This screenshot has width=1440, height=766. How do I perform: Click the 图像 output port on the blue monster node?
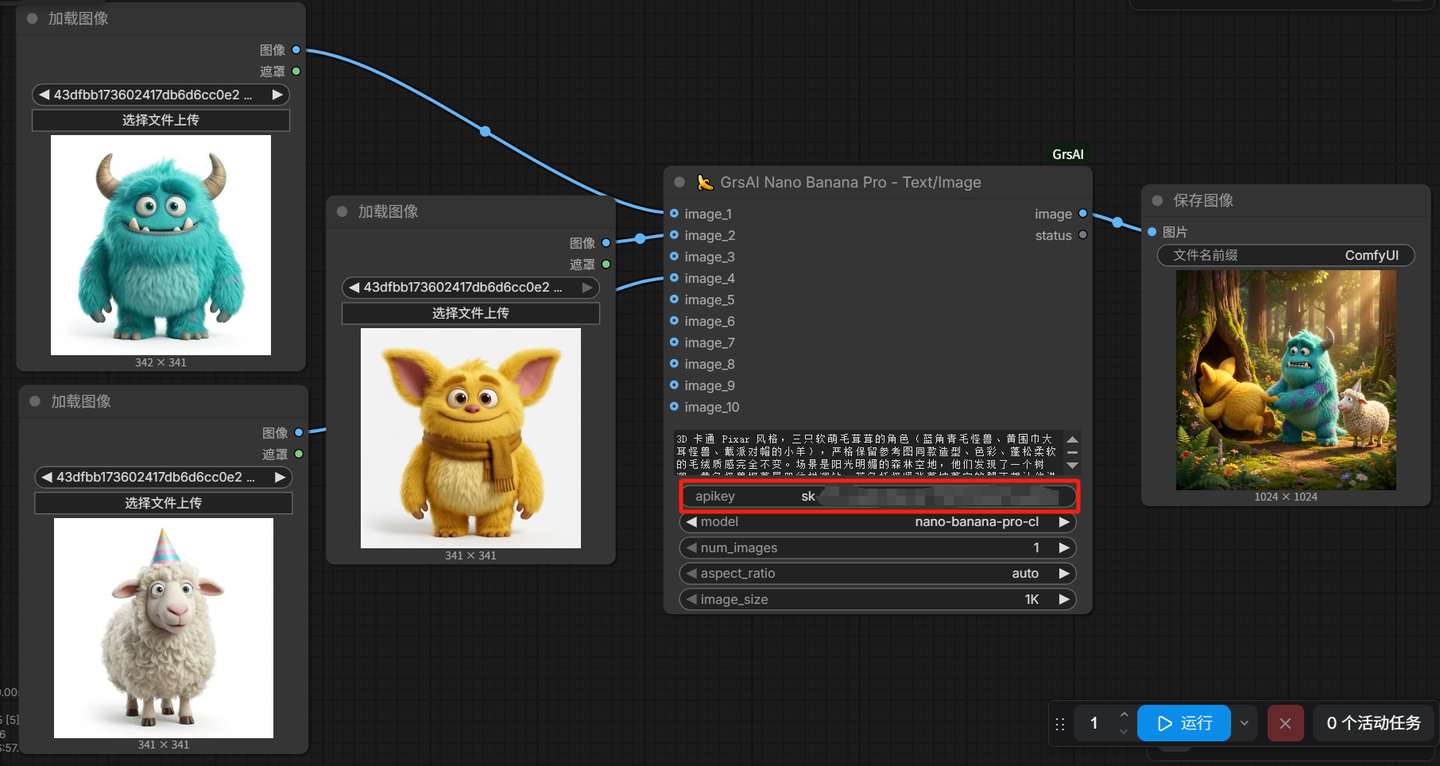296,50
